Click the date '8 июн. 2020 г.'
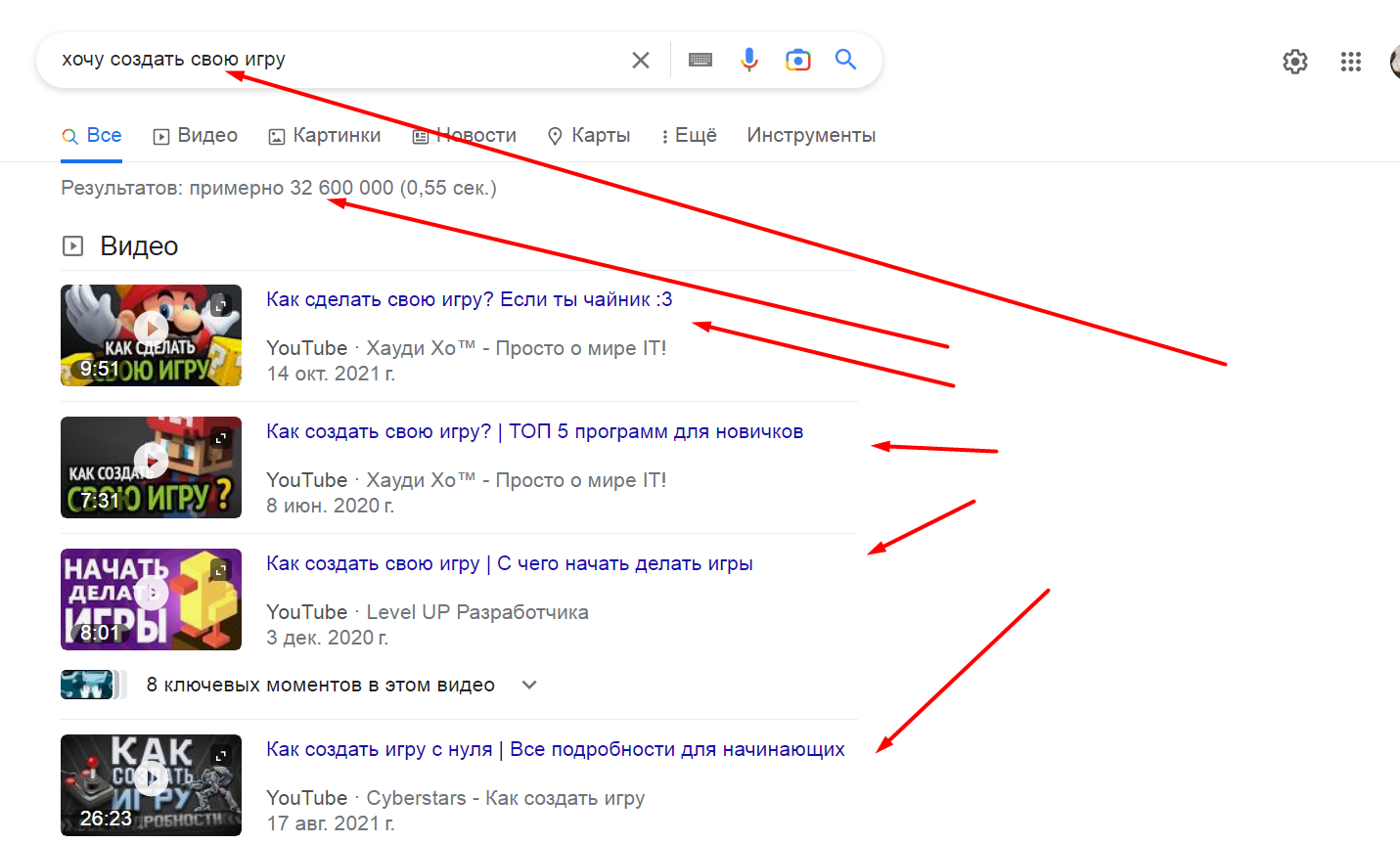Viewport: 1400px width, 843px height. [331, 506]
